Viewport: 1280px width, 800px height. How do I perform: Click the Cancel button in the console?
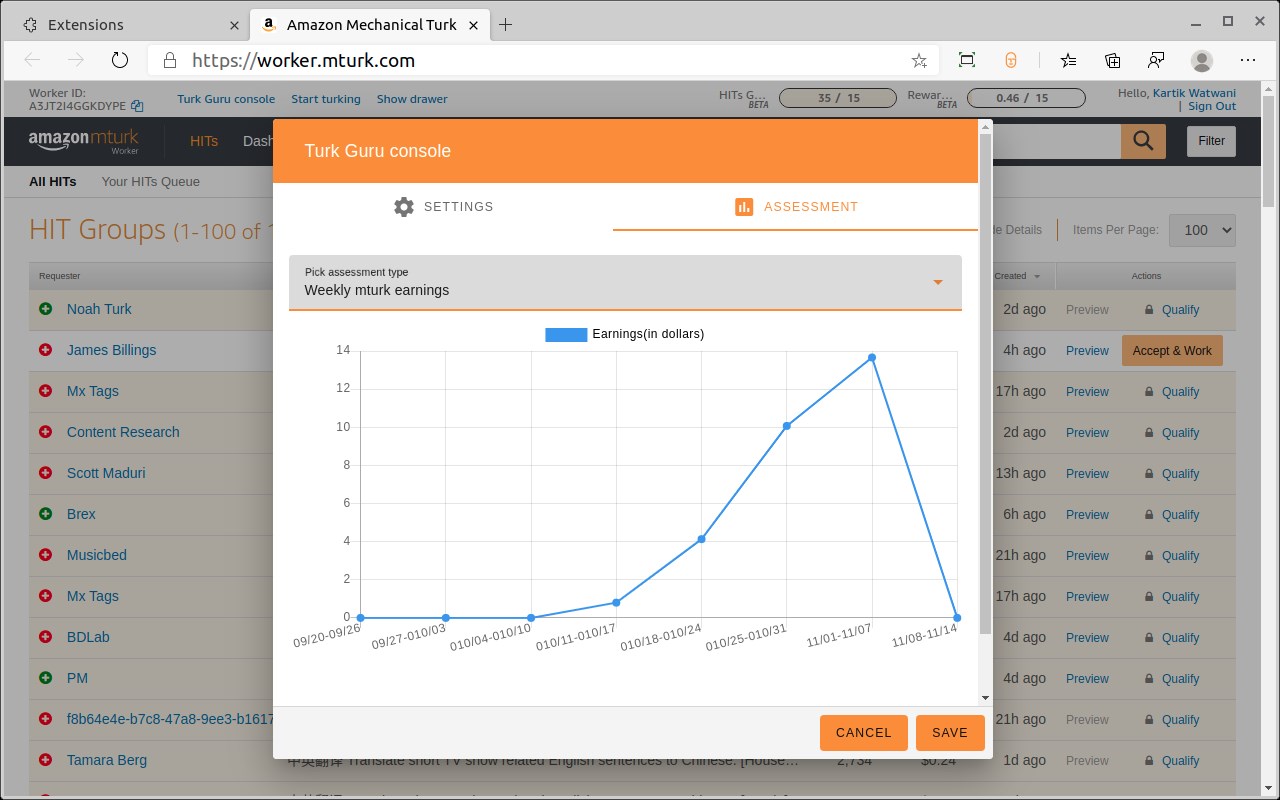click(864, 733)
